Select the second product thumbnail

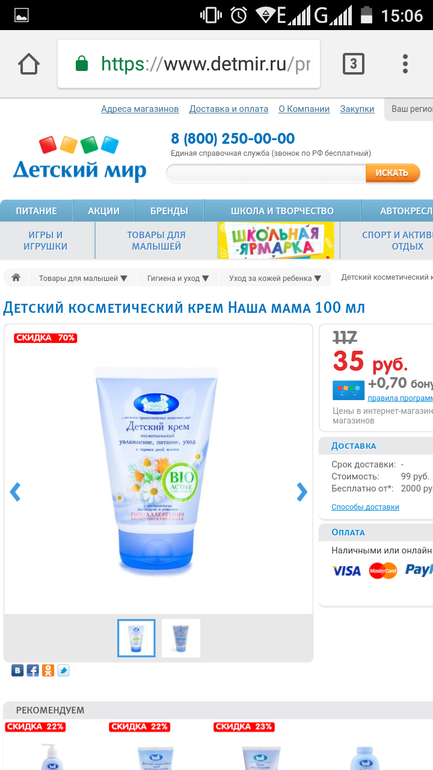181,638
